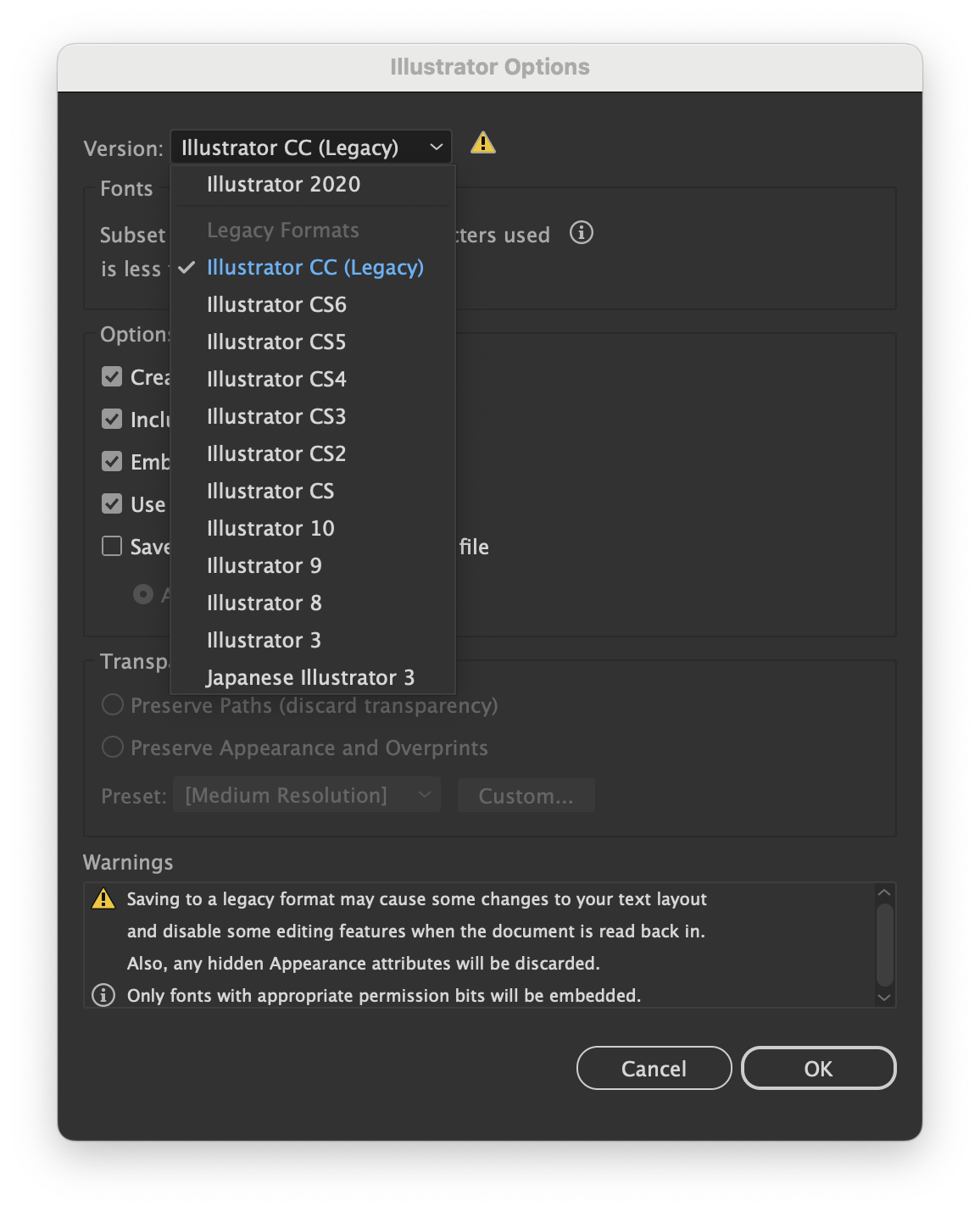
Task: Click the Only fonts with appropriate permission text
Action: pyautogui.click(x=384, y=995)
